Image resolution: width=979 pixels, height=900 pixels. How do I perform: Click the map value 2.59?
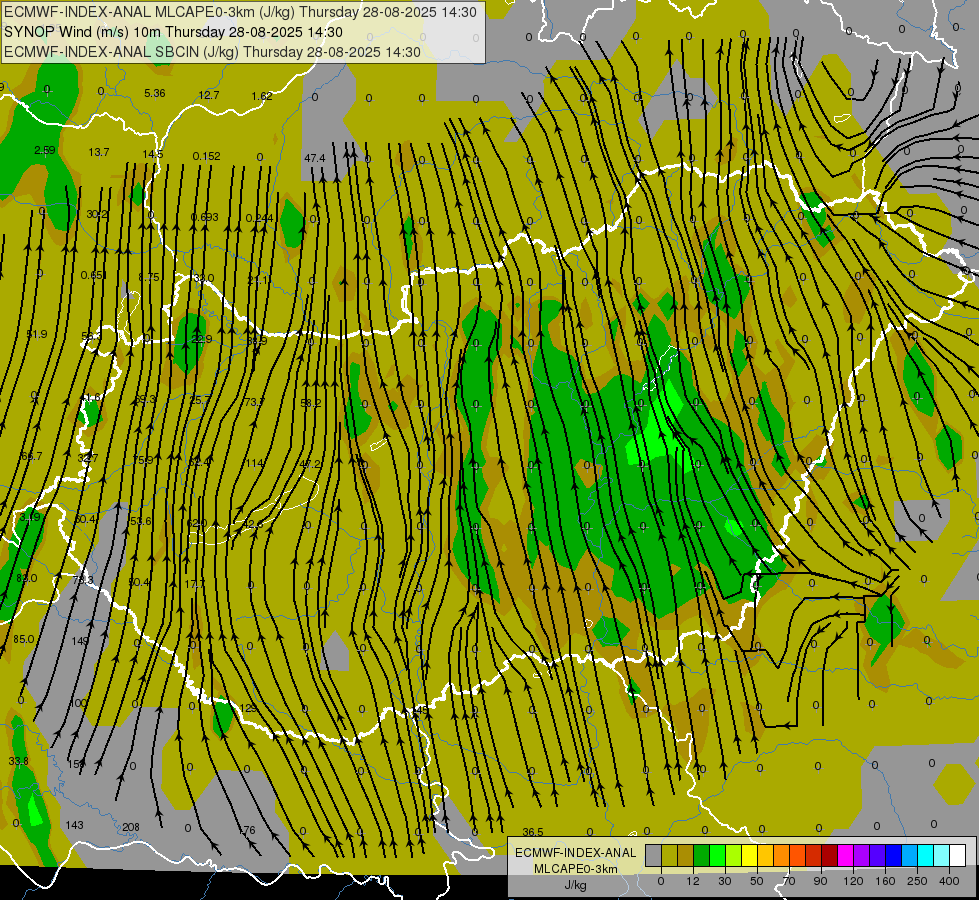coord(45,150)
